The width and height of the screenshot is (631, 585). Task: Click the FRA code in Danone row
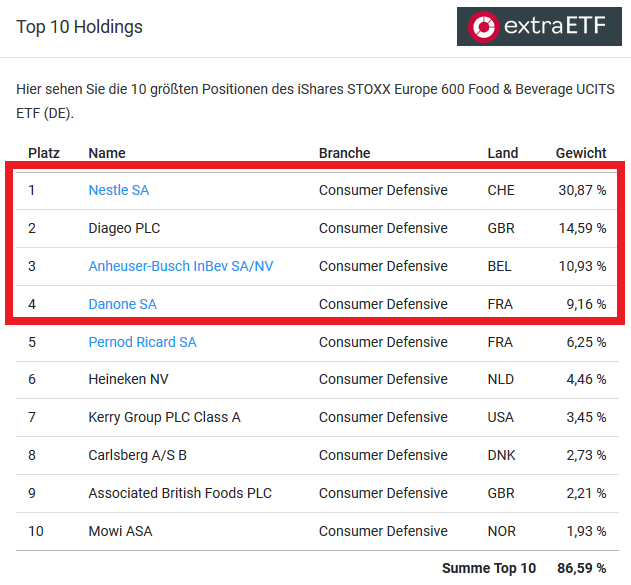[500, 304]
